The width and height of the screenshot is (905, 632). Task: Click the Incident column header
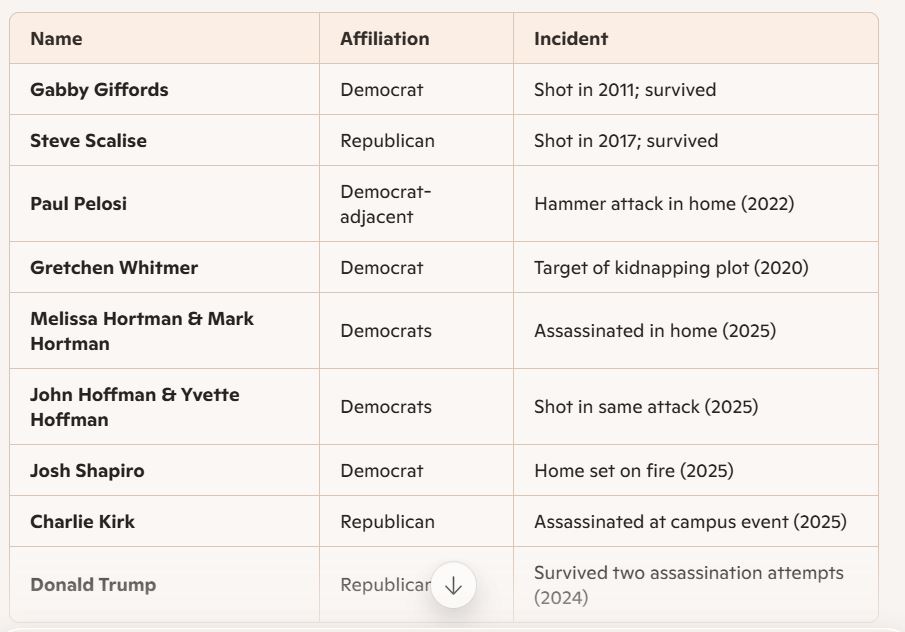[570, 39]
